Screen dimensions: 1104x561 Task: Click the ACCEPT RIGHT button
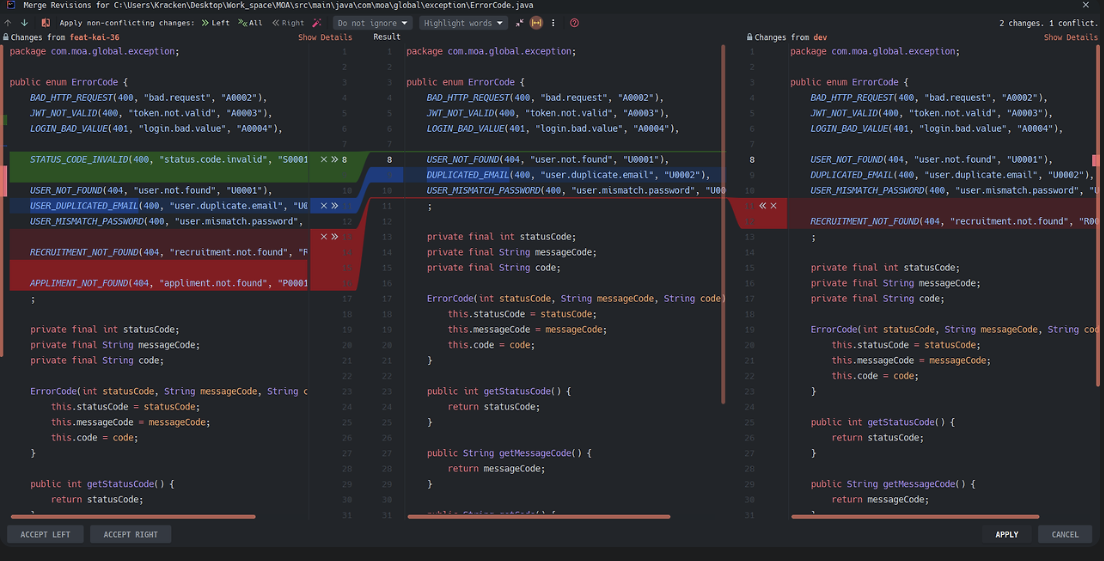131,534
